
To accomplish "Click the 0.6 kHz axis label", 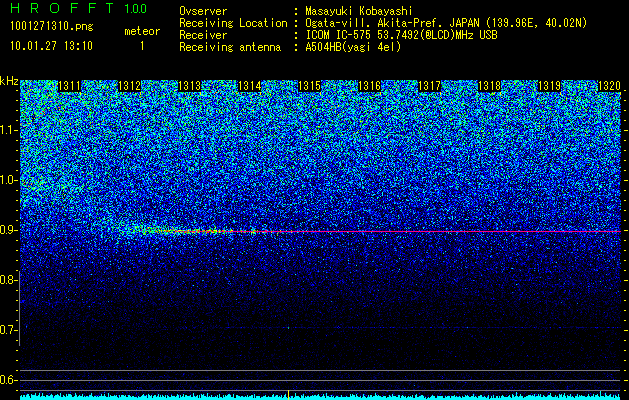I will pyautogui.click(x=8, y=380).
